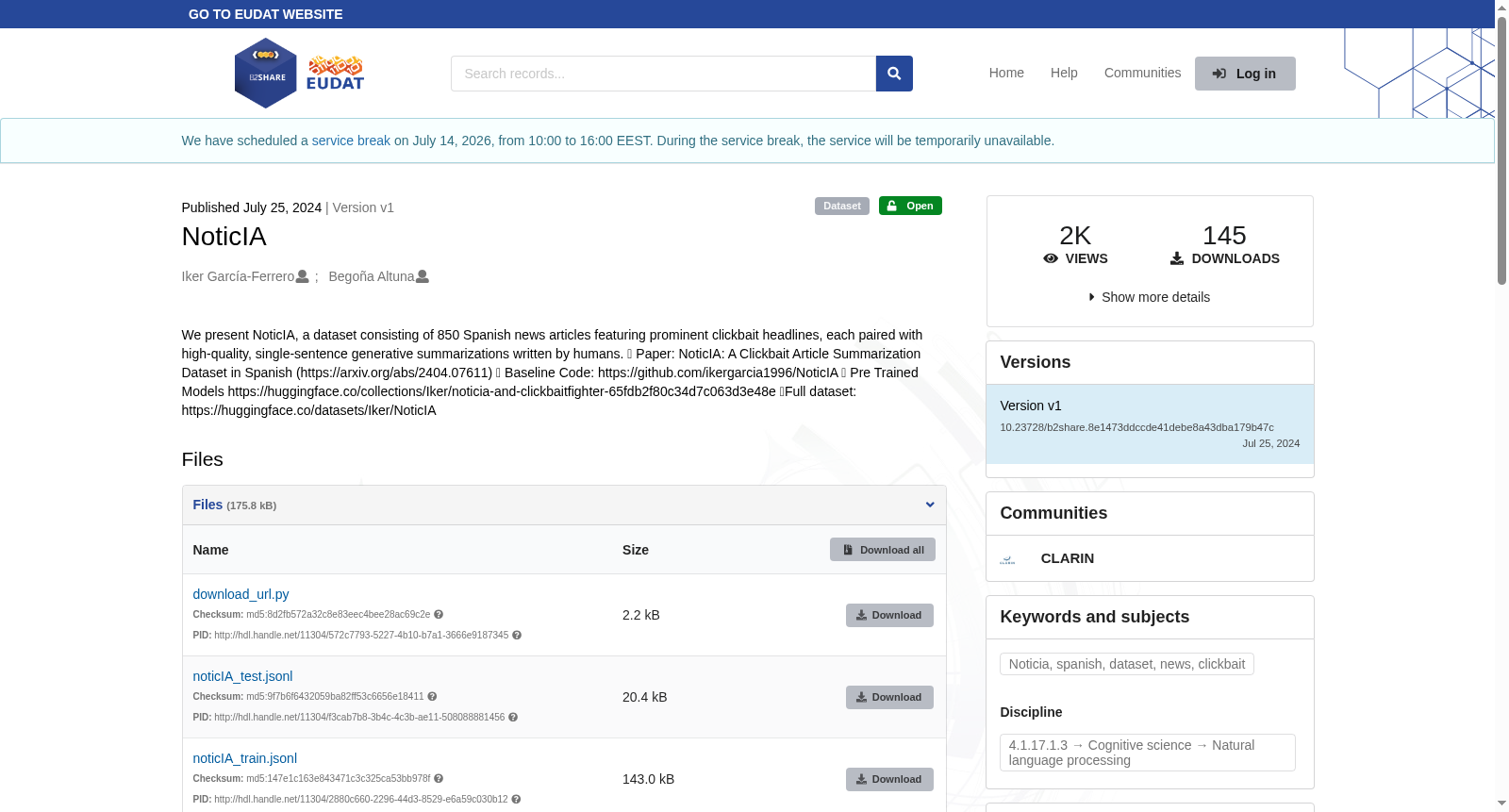Expand Show more details statistics
The height and width of the screenshot is (812, 1509).
(1150, 297)
